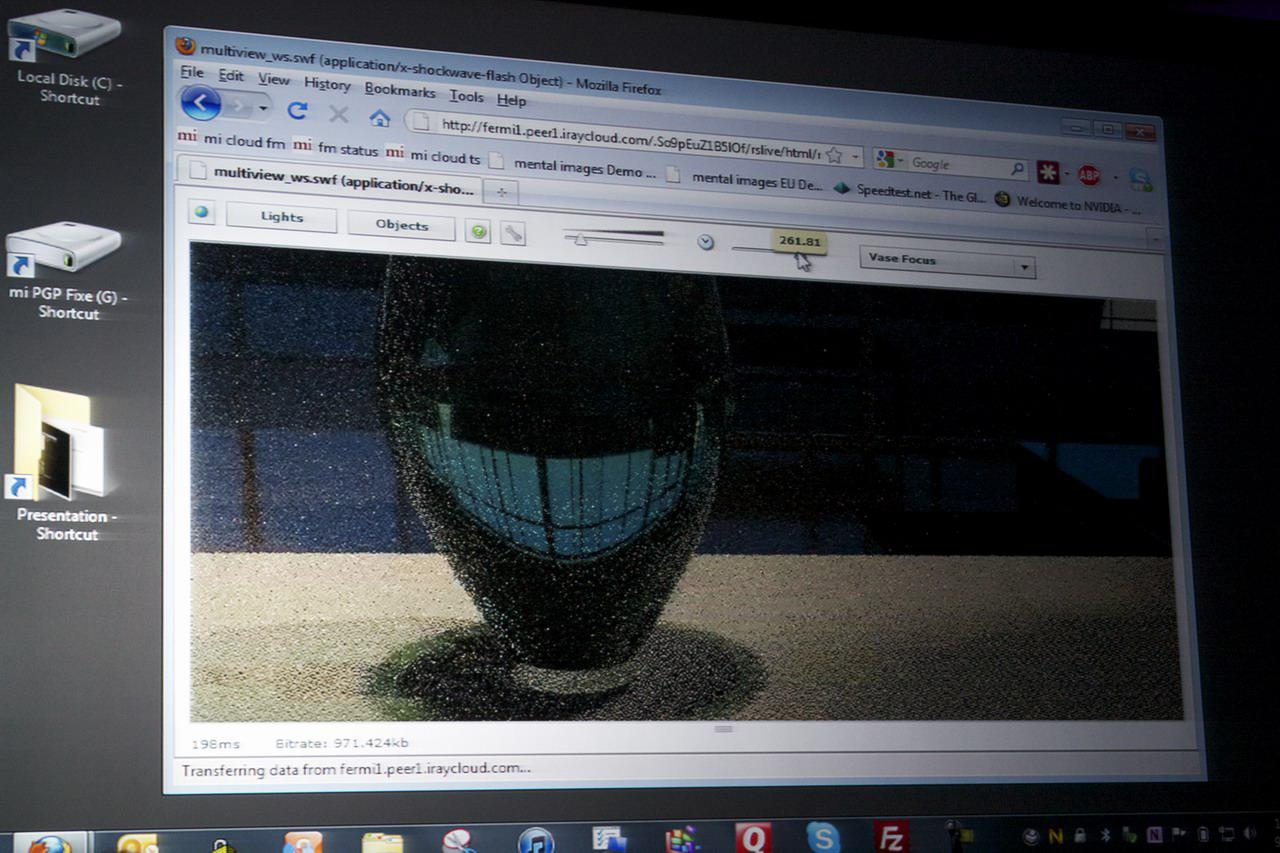Go back with the Firefox back arrow

[x=201, y=102]
